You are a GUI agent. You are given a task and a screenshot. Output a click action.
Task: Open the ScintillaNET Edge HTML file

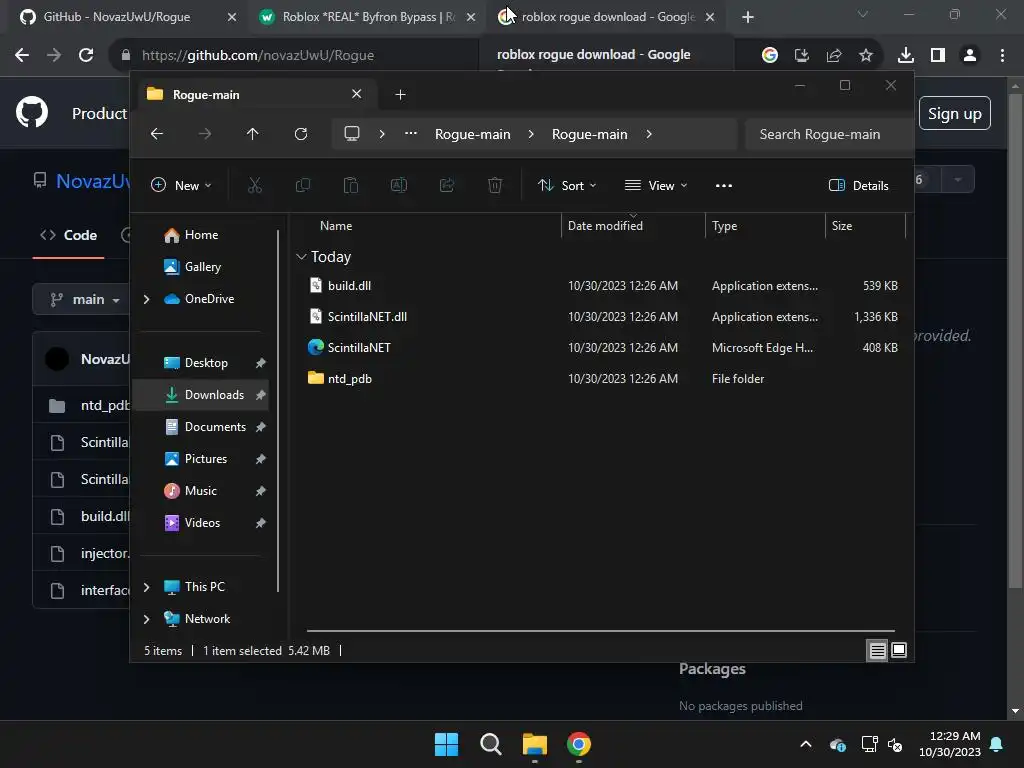click(x=359, y=347)
